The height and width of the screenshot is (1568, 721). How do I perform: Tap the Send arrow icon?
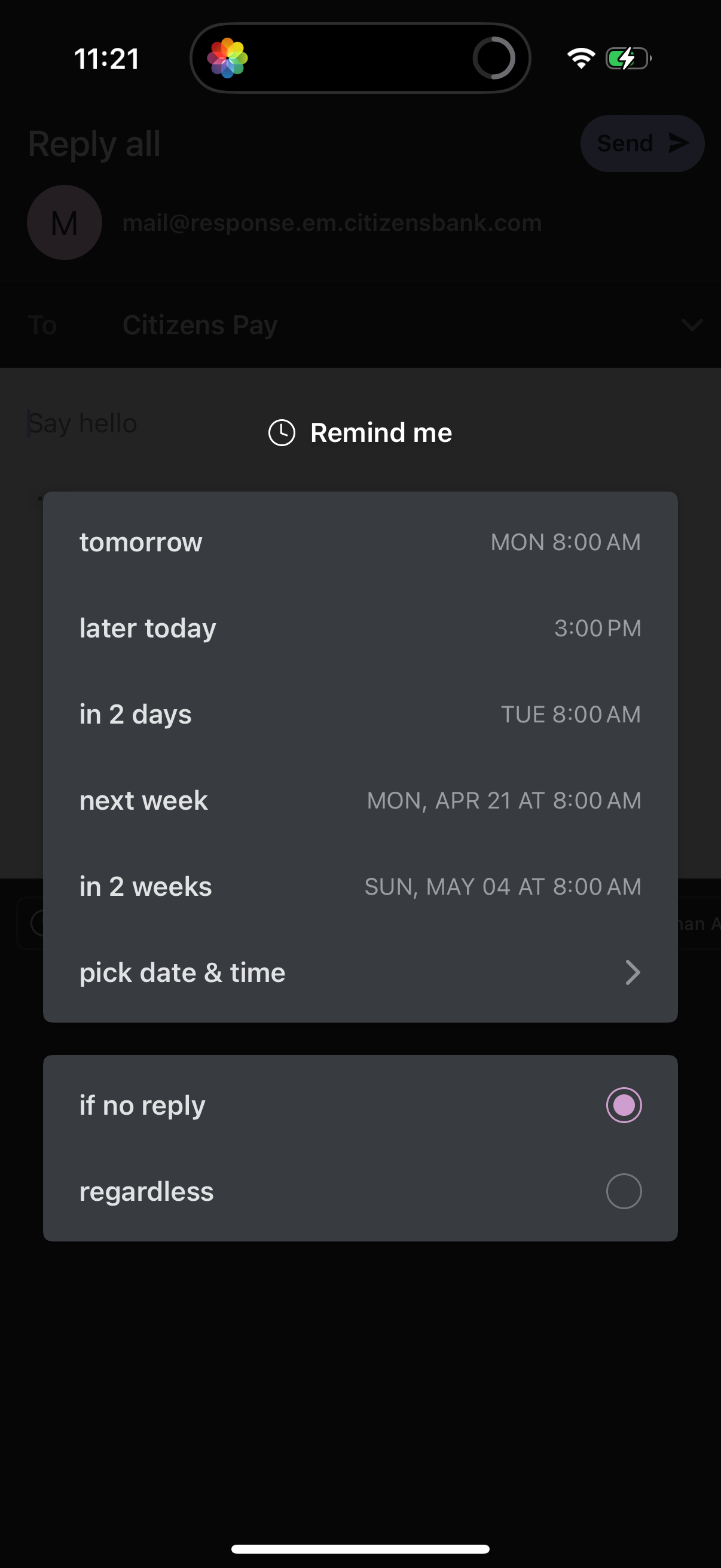(679, 143)
